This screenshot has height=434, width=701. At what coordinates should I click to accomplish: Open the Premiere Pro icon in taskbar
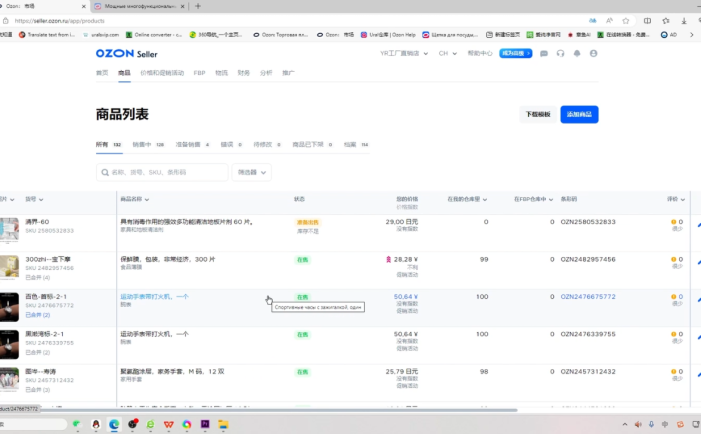coord(205,424)
